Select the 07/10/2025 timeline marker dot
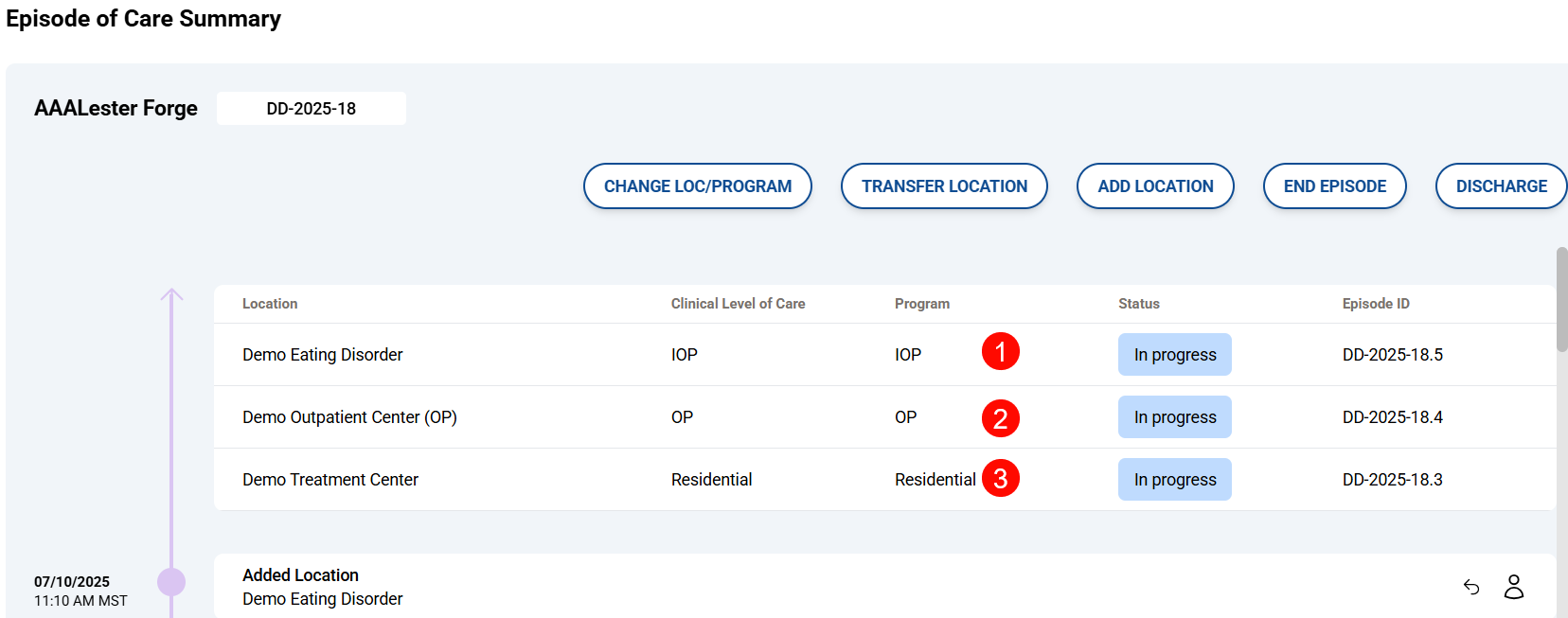Viewport: 1568px width, 618px height. pos(171,582)
